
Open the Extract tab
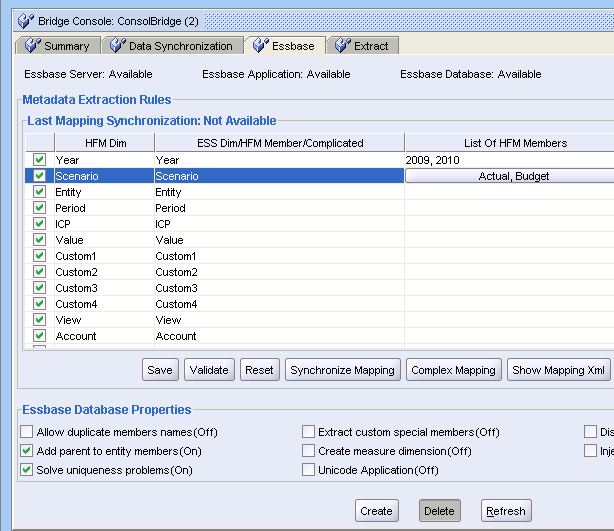[371, 46]
